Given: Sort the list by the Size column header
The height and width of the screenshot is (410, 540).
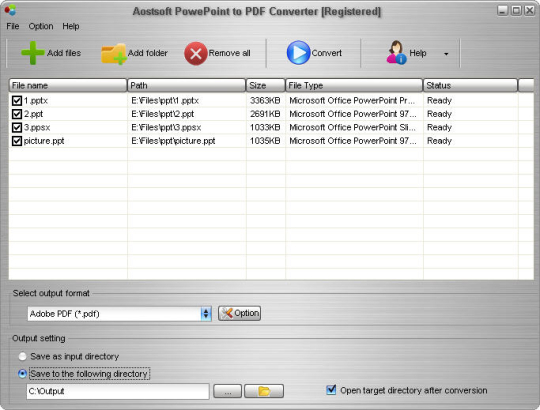Looking at the screenshot, I should point(266,85).
